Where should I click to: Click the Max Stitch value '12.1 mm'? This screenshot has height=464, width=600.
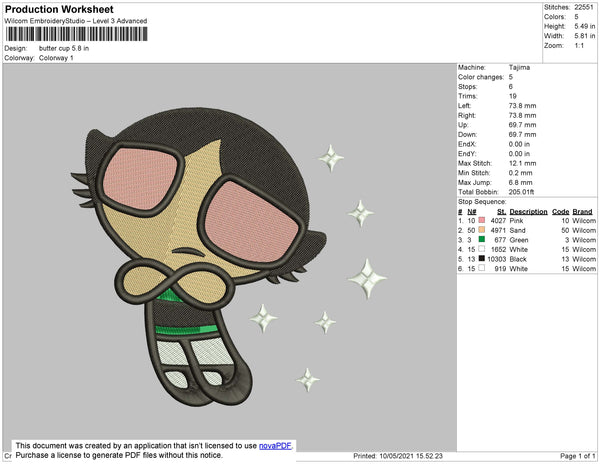(x=522, y=163)
